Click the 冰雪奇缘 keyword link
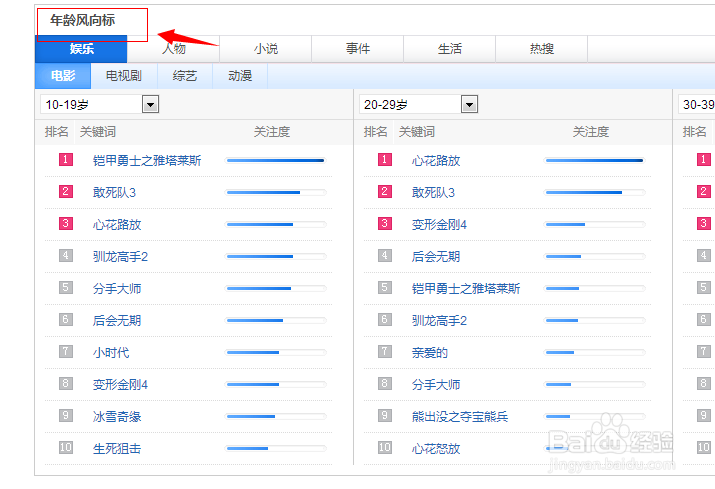This screenshot has width=715, height=489. [117, 416]
